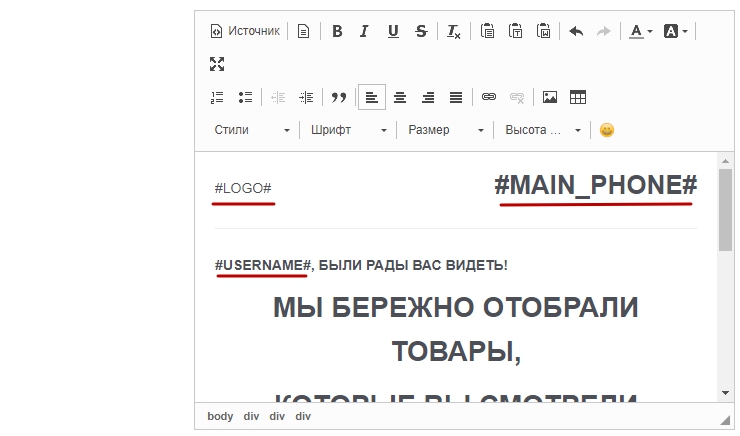Viewport: 740px width, 436px height.
Task: Center align the text
Action: tap(400, 97)
